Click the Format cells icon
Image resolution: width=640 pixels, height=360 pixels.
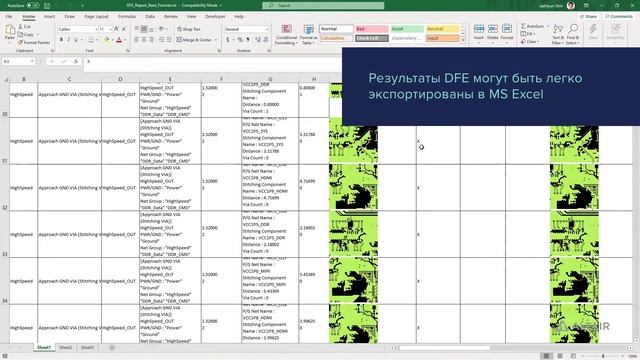[x=507, y=29]
